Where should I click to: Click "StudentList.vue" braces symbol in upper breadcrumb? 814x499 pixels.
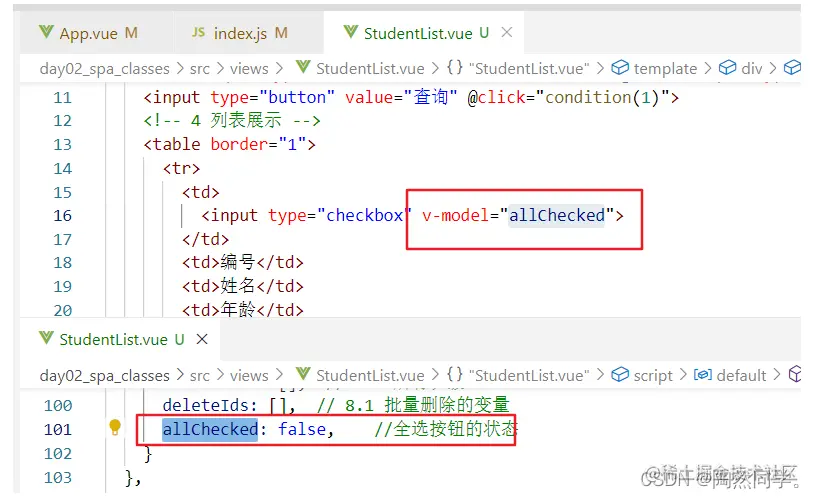point(529,69)
